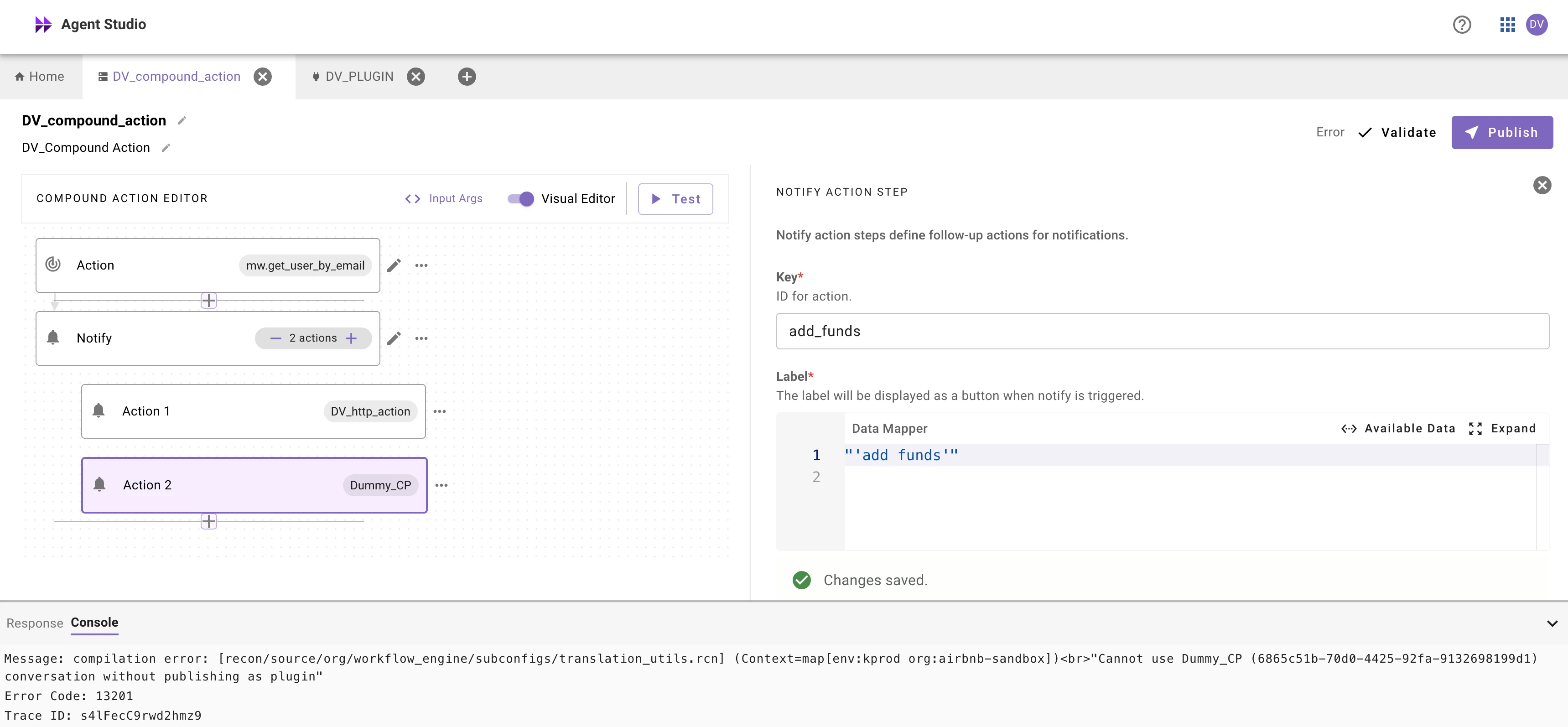
Task: Expand the Data Mapper editor
Action: coord(1502,429)
